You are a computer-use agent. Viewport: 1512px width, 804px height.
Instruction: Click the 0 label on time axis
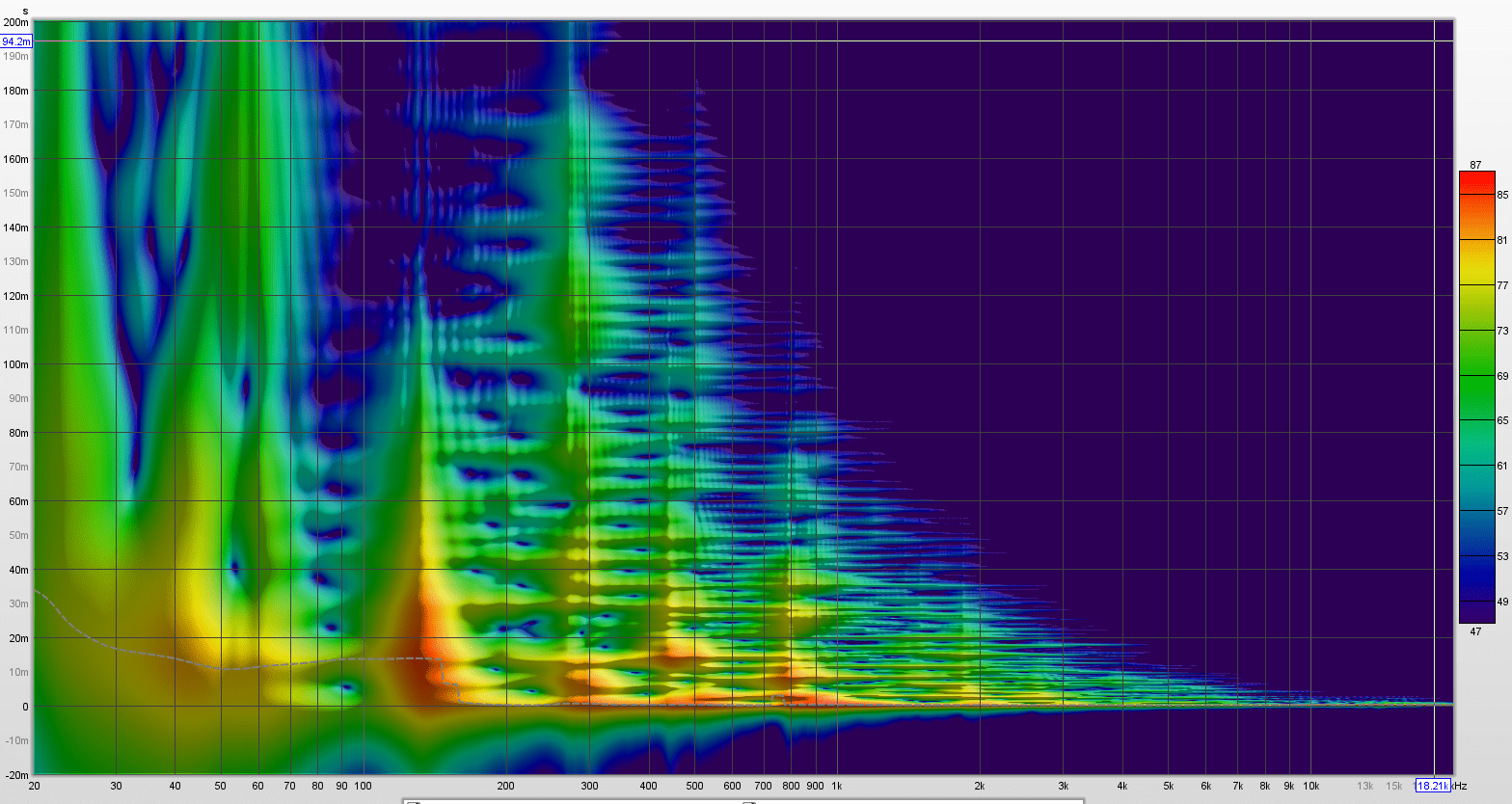click(x=25, y=707)
